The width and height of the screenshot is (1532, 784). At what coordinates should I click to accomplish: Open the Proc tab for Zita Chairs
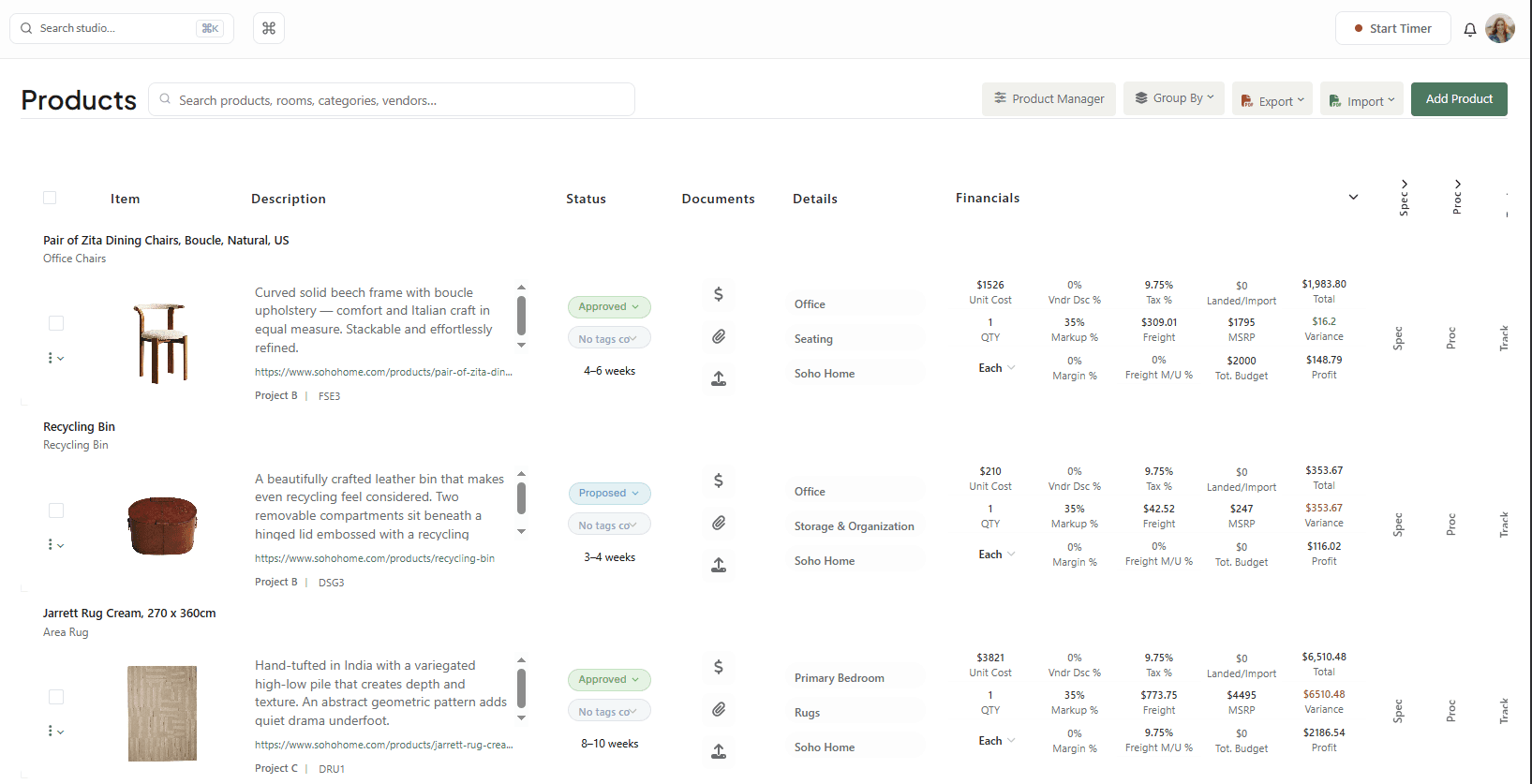click(1451, 338)
